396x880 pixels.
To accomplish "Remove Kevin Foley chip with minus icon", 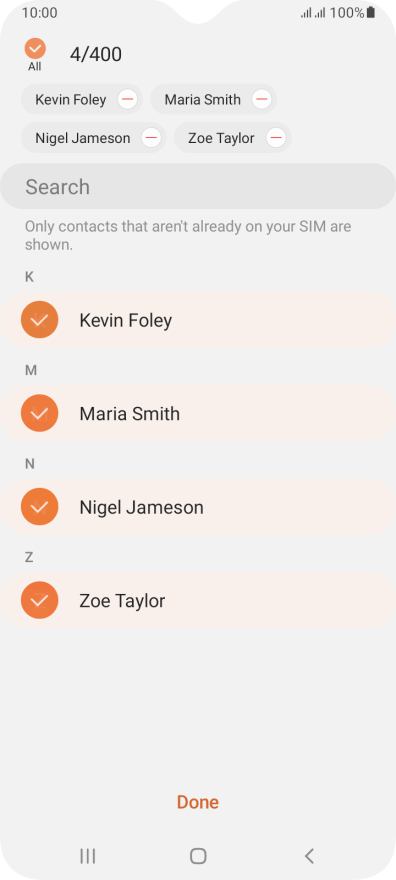I will point(128,99).
